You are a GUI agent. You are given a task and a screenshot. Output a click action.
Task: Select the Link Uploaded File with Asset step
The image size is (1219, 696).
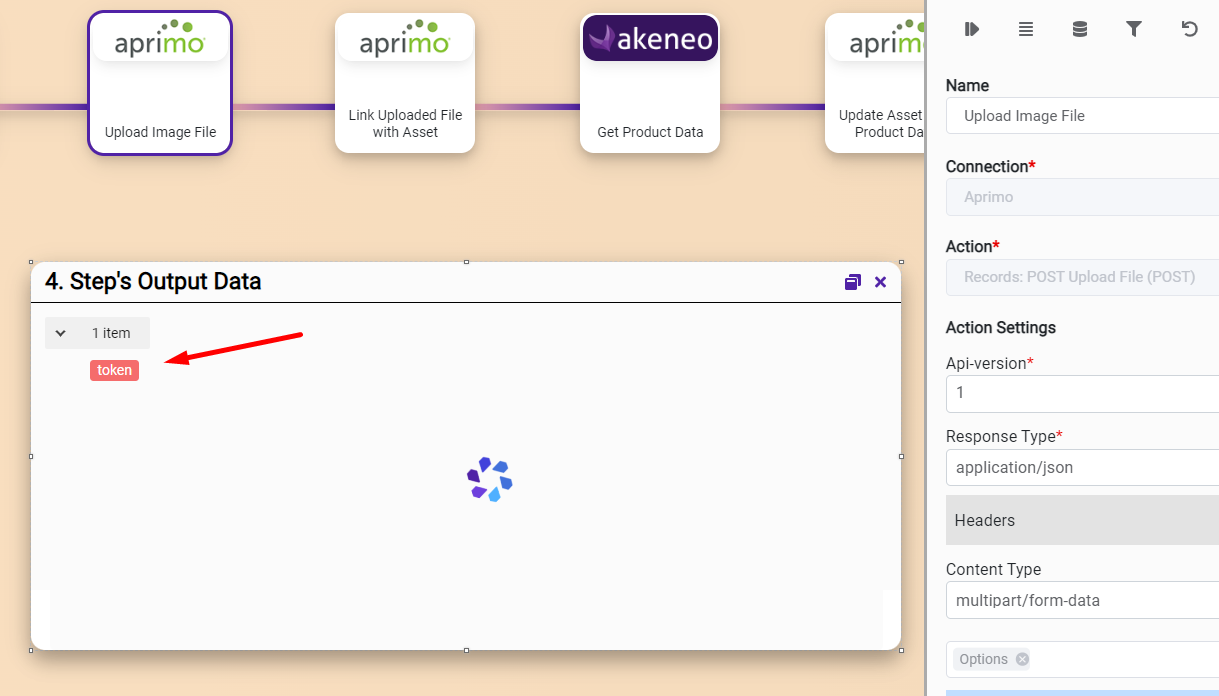coord(405,83)
